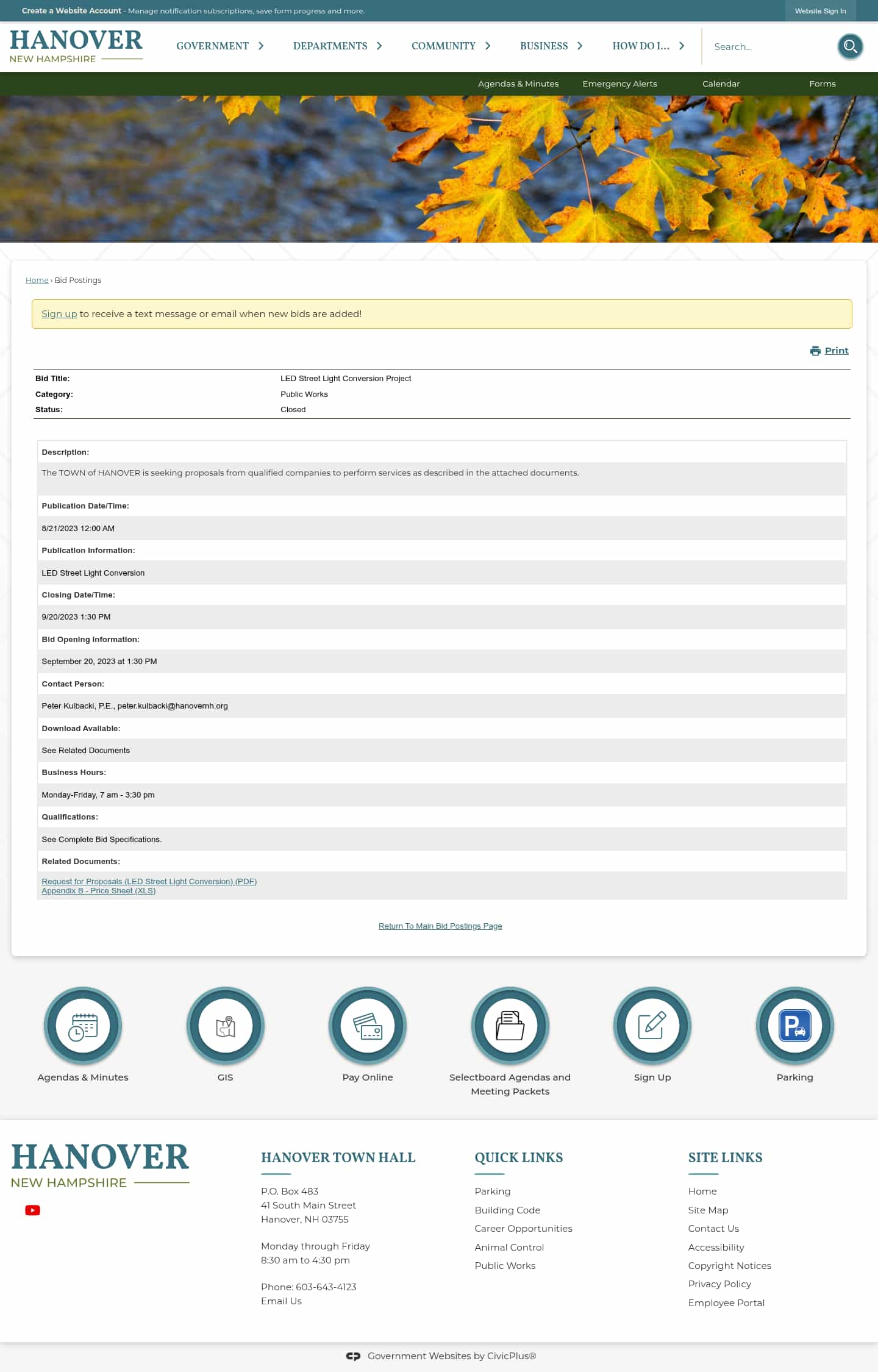
Task: Click the Print link
Action: click(x=837, y=351)
